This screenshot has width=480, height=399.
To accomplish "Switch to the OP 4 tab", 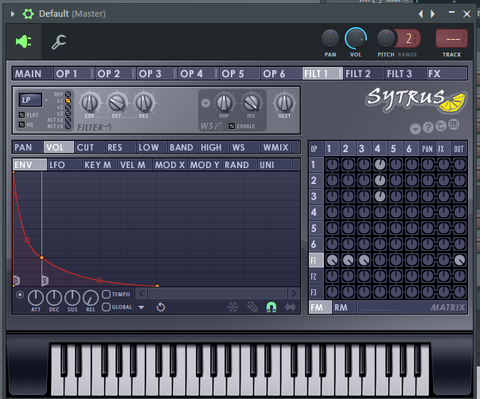I will click(x=197, y=73).
